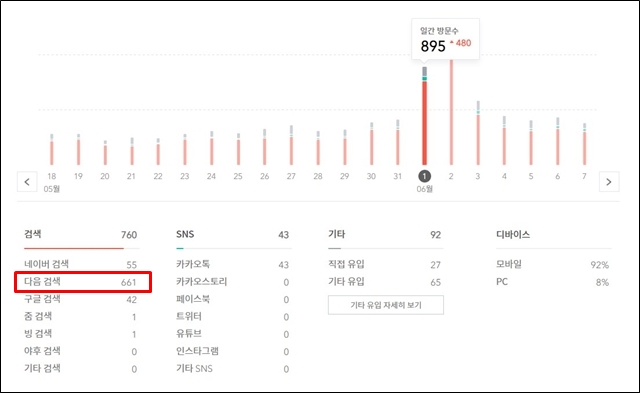Click the SNS section header
640x393 pixels.
point(185,234)
